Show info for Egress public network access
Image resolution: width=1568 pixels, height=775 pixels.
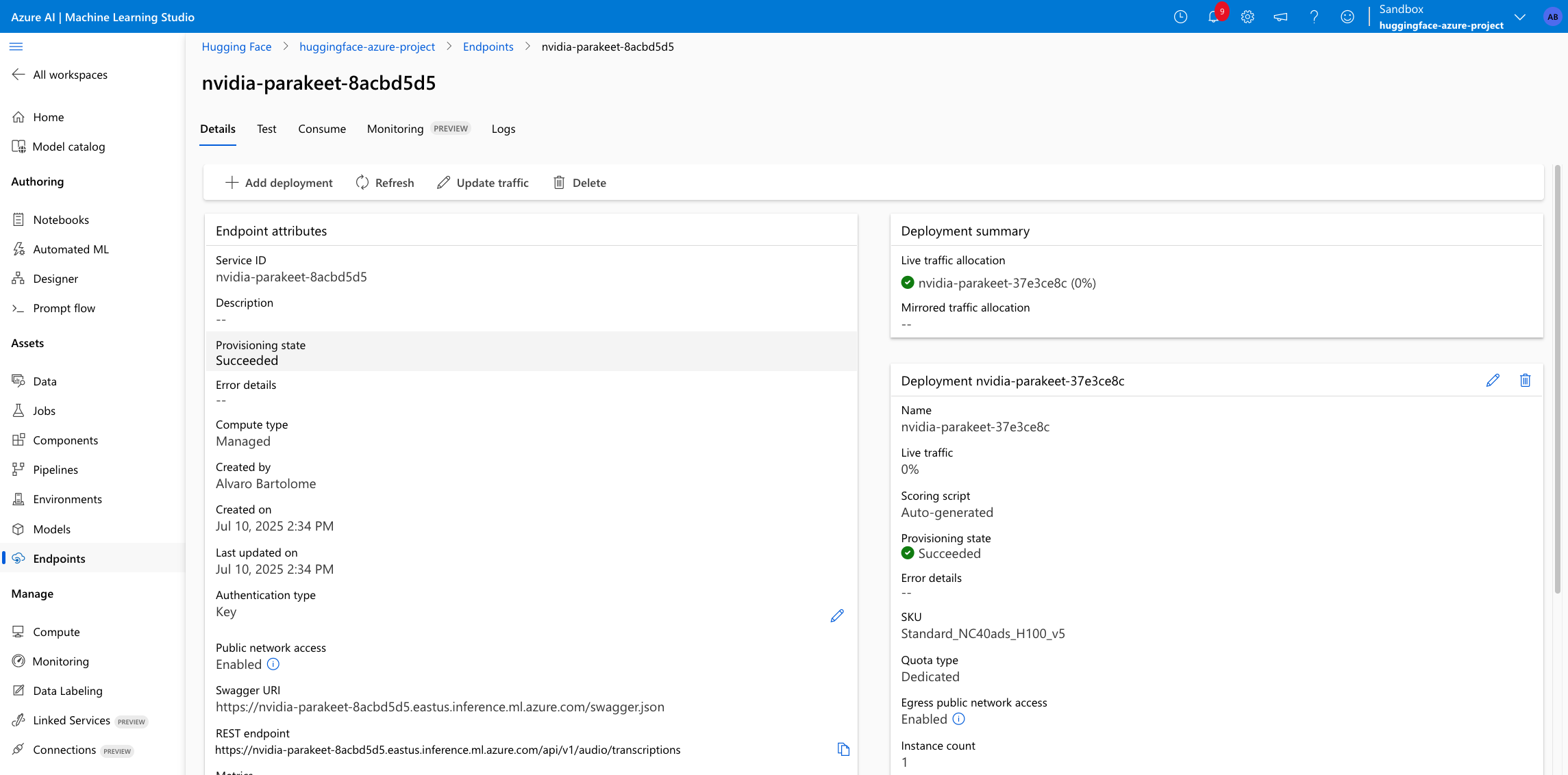coord(958,719)
